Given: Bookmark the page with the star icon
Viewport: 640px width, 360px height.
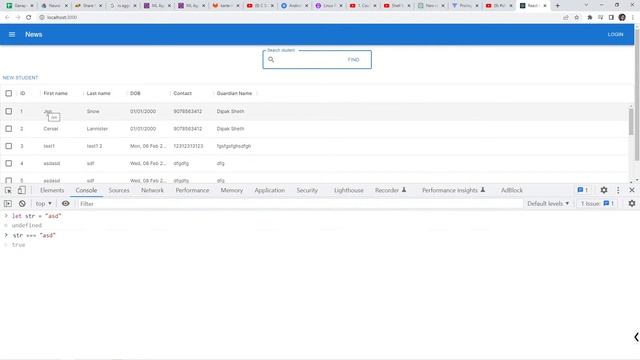Looking at the screenshot, I should [x=577, y=18].
